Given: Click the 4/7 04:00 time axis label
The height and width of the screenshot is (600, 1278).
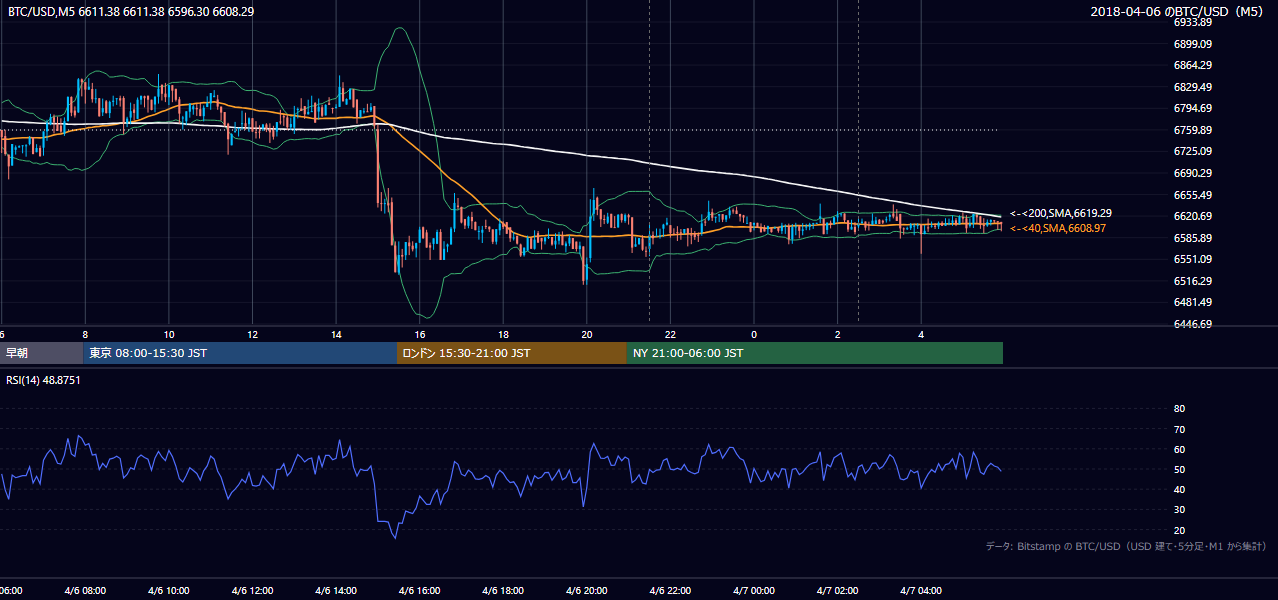Looking at the screenshot, I should click(921, 591).
